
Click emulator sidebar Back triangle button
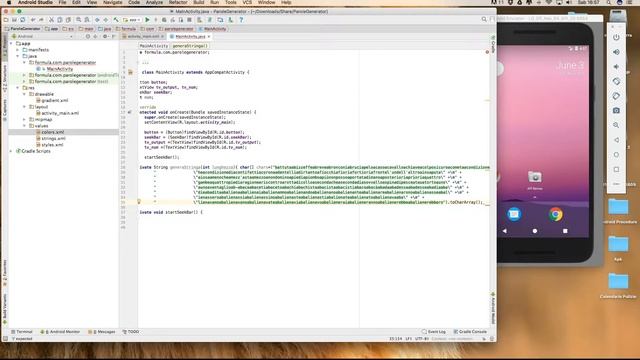pyautogui.click(x=616, y=140)
